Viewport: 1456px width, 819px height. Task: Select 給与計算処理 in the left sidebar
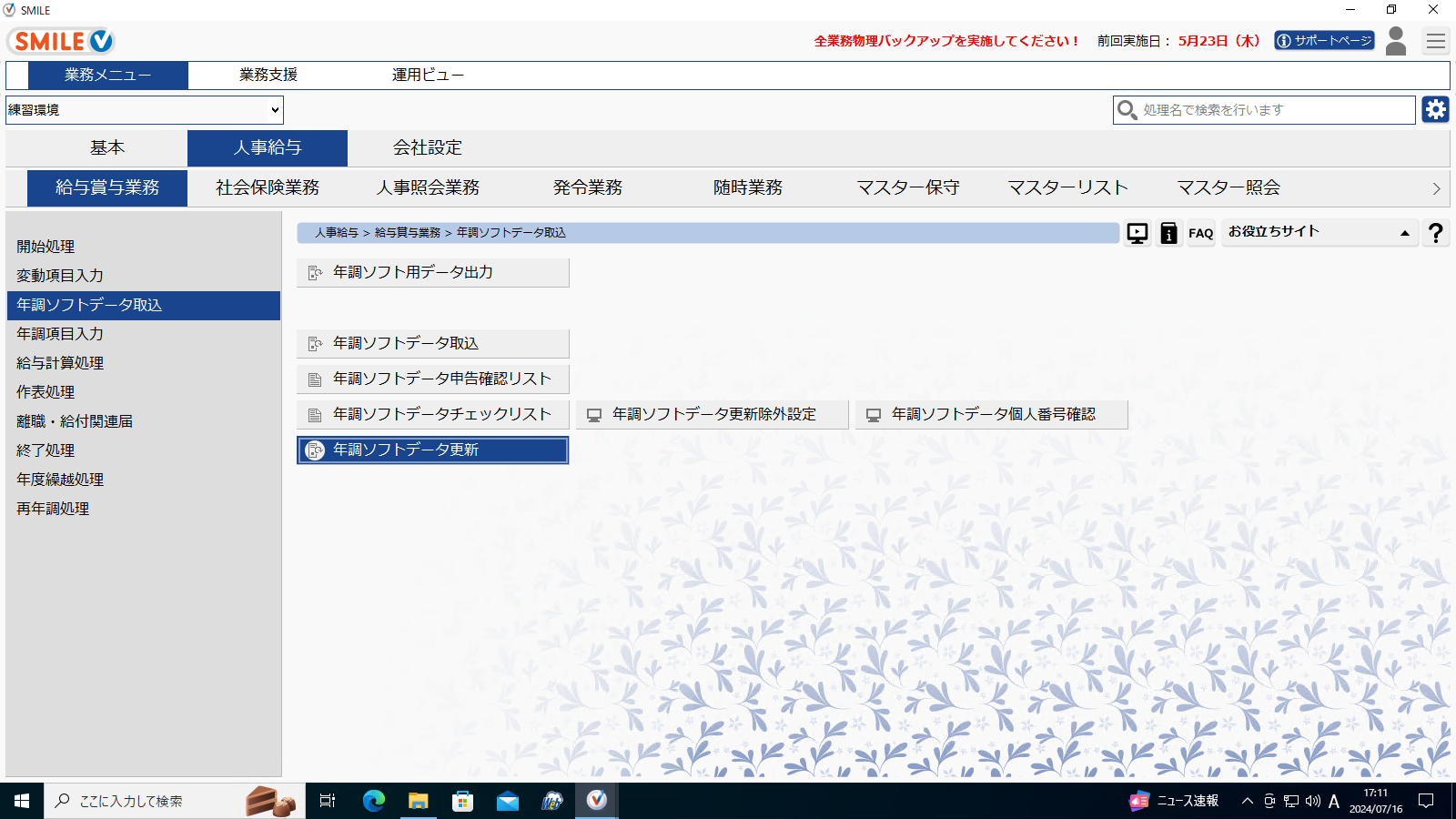point(60,363)
